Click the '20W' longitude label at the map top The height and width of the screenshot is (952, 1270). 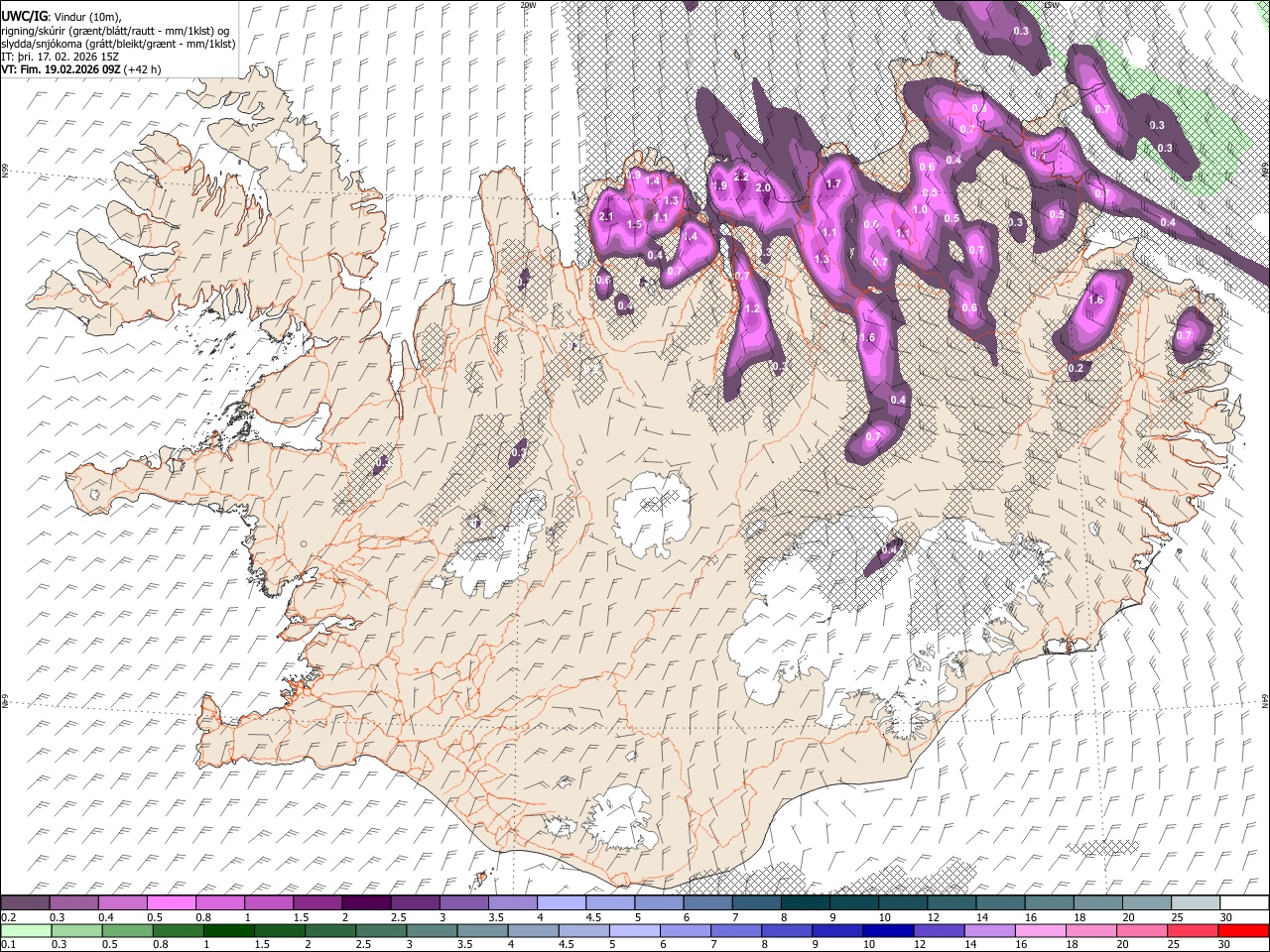click(x=528, y=4)
